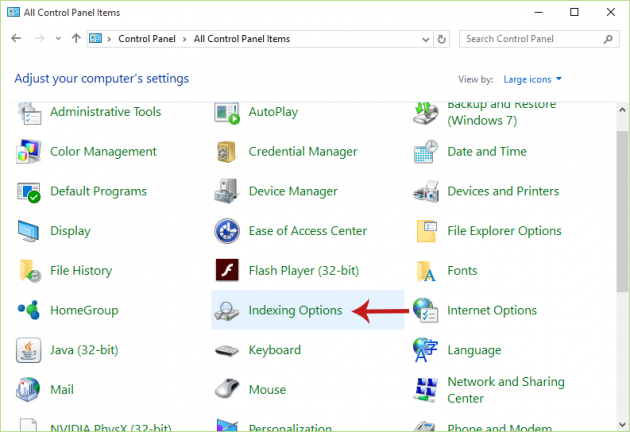Click the Up one level arrow button

point(76,39)
